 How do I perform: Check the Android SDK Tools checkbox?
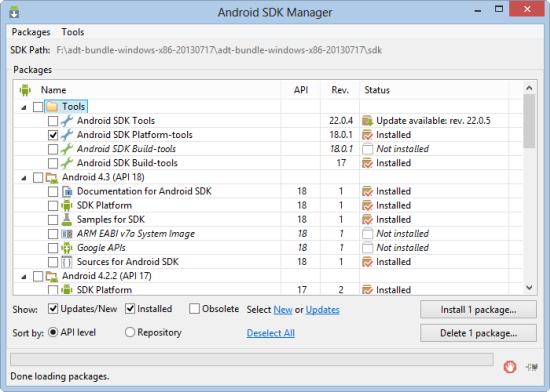(53, 121)
